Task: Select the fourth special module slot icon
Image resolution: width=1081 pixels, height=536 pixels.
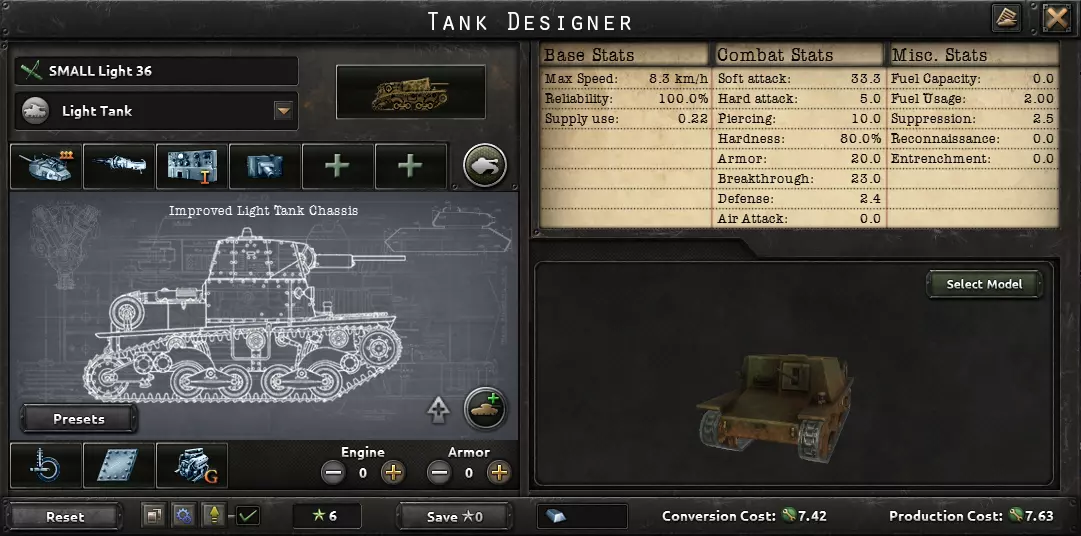Action: pyautogui.click(x=265, y=166)
